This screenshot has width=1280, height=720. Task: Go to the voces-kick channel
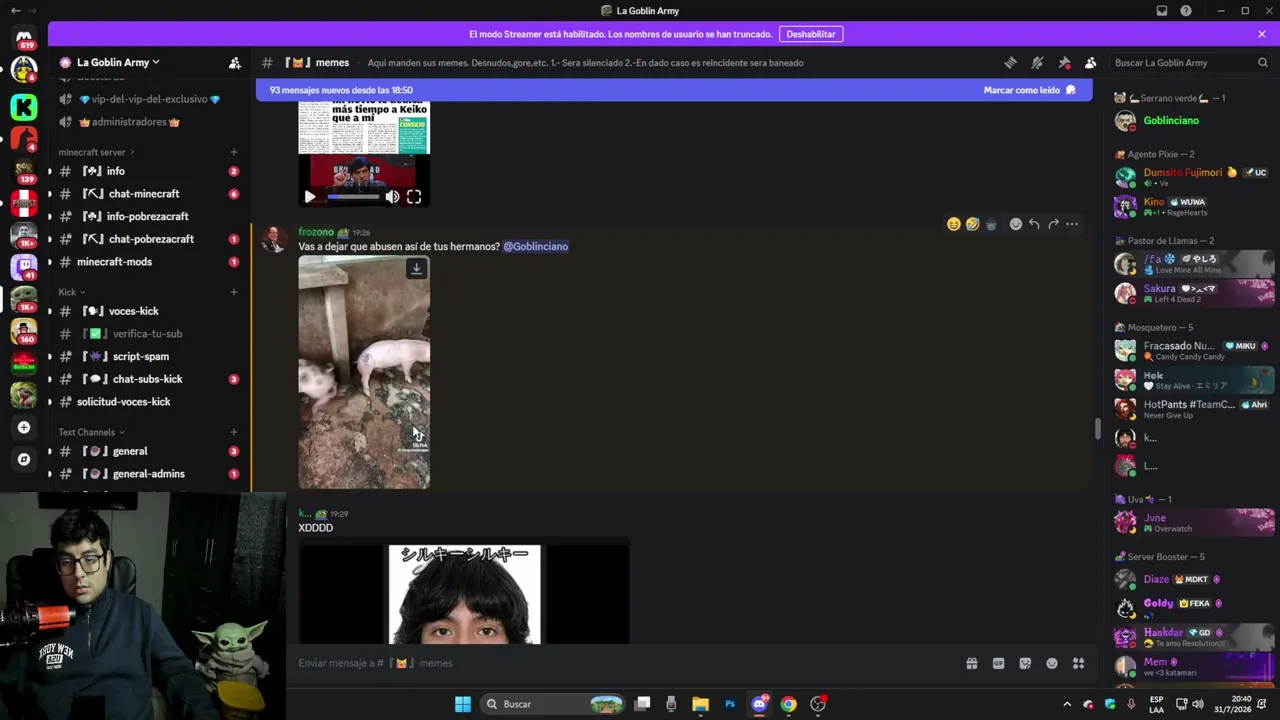click(x=148, y=311)
